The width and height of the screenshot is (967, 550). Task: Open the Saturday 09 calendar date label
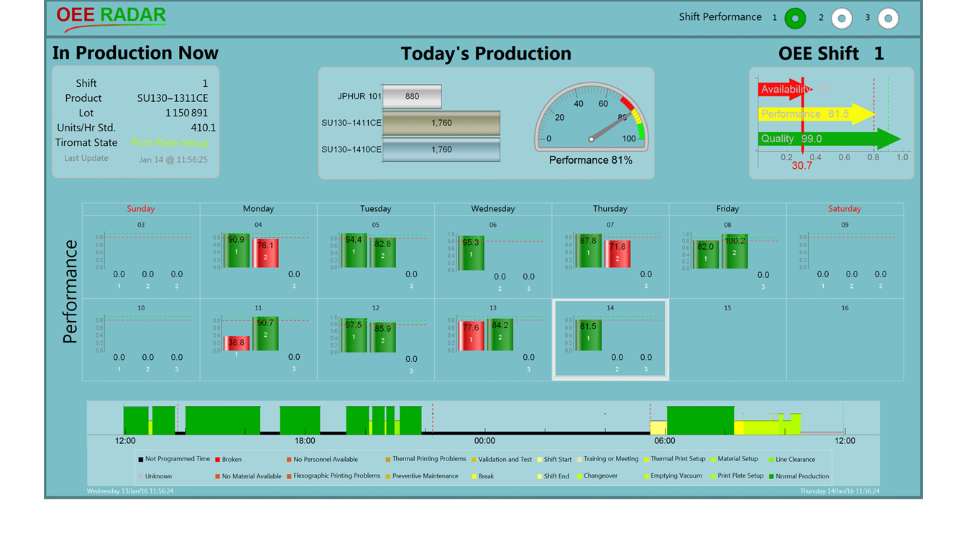tap(845, 225)
